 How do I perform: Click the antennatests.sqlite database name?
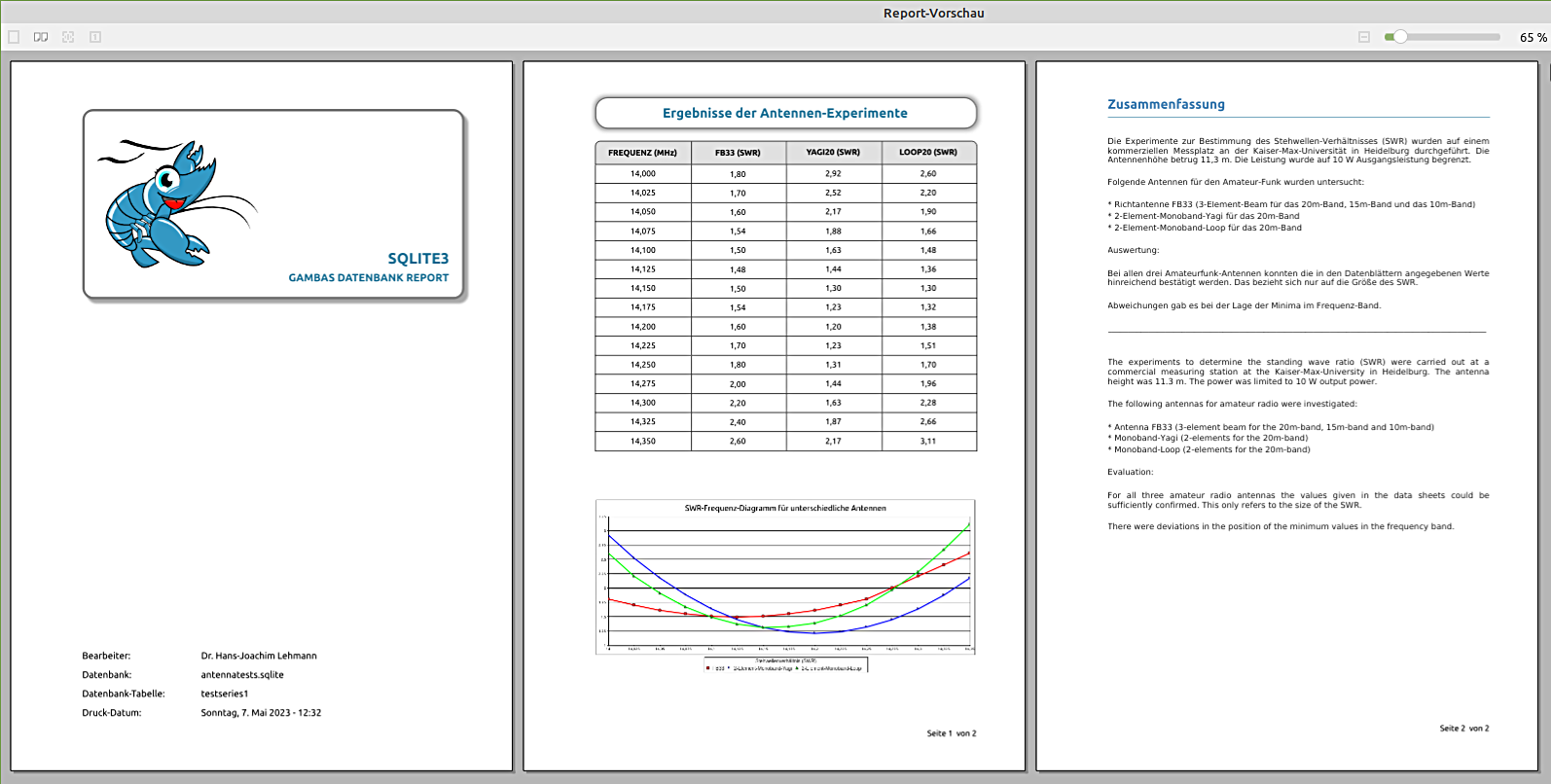coord(242,675)
